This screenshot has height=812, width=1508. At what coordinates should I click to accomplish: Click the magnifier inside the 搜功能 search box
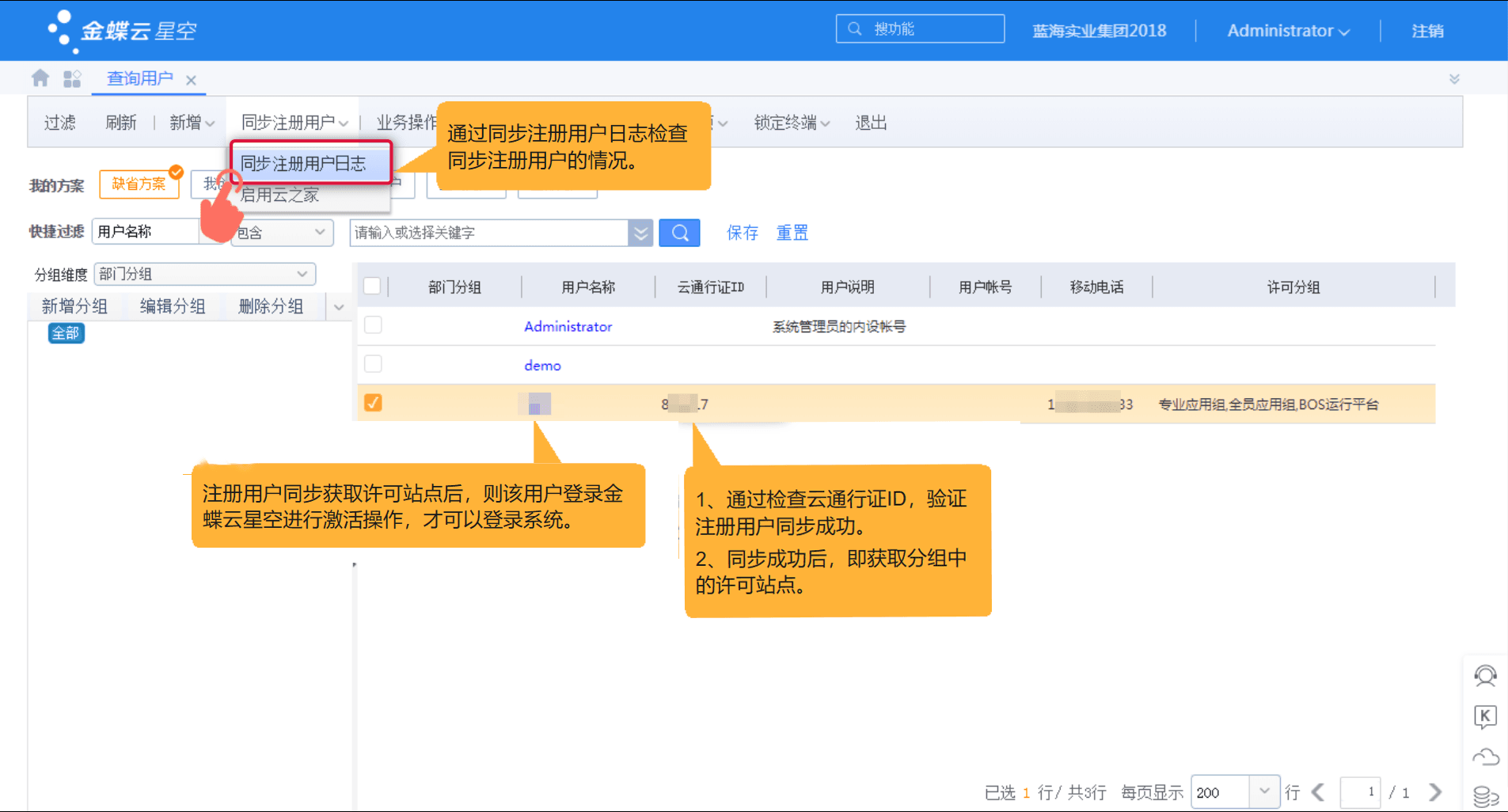[x=854, y=28]
